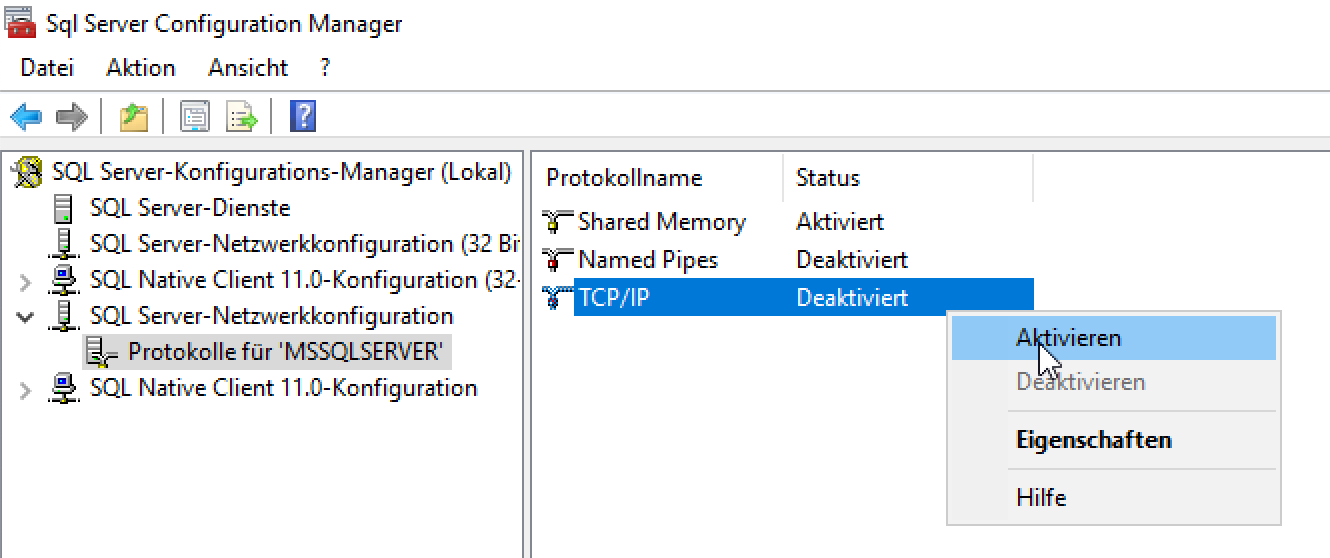Screen dimensions: 1330x558
Task: Sort by the Protokollname column header
Action: pos(624,178)
